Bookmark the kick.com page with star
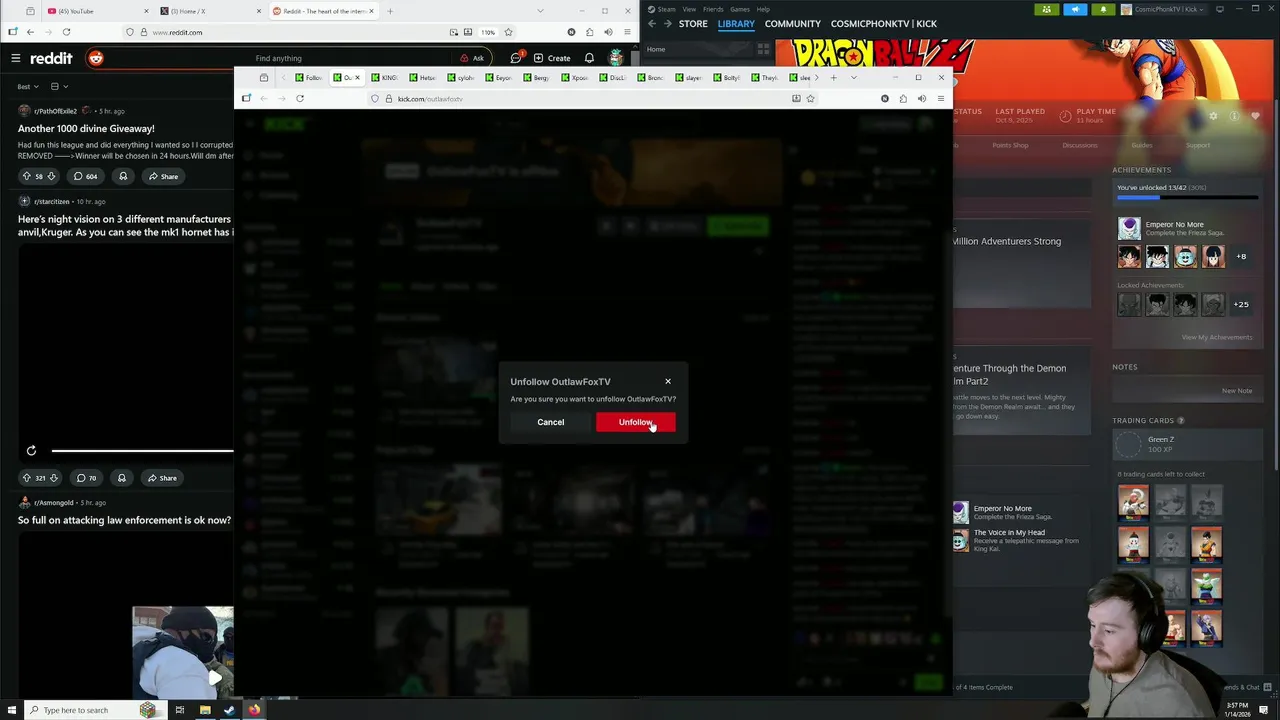 click(x=810, y=98)
